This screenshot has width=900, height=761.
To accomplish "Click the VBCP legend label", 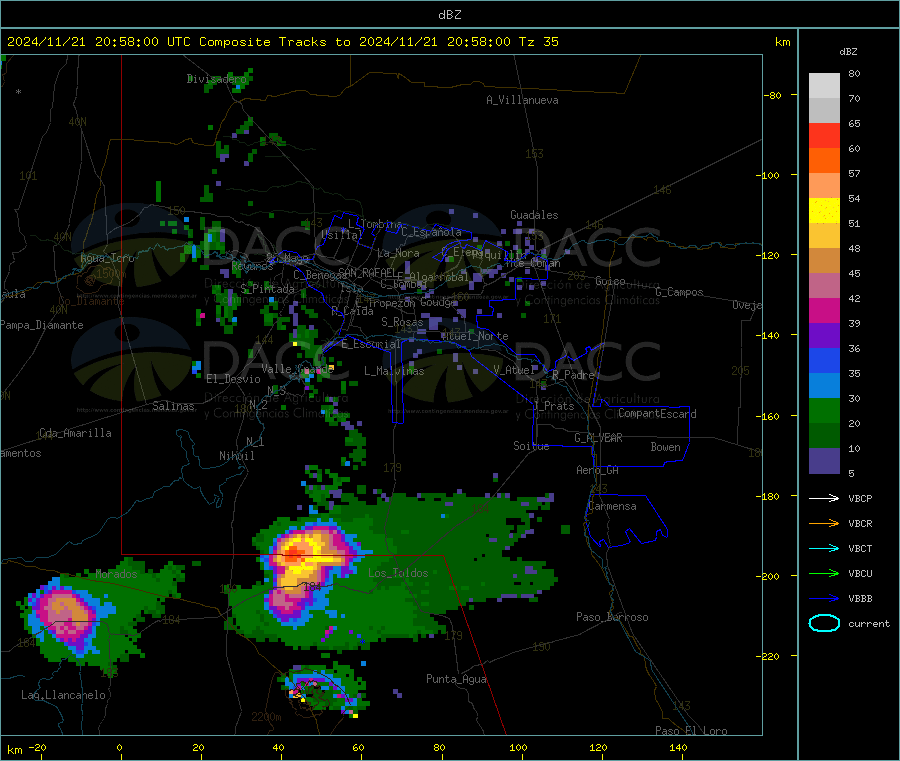I will [x=860, y=498].
